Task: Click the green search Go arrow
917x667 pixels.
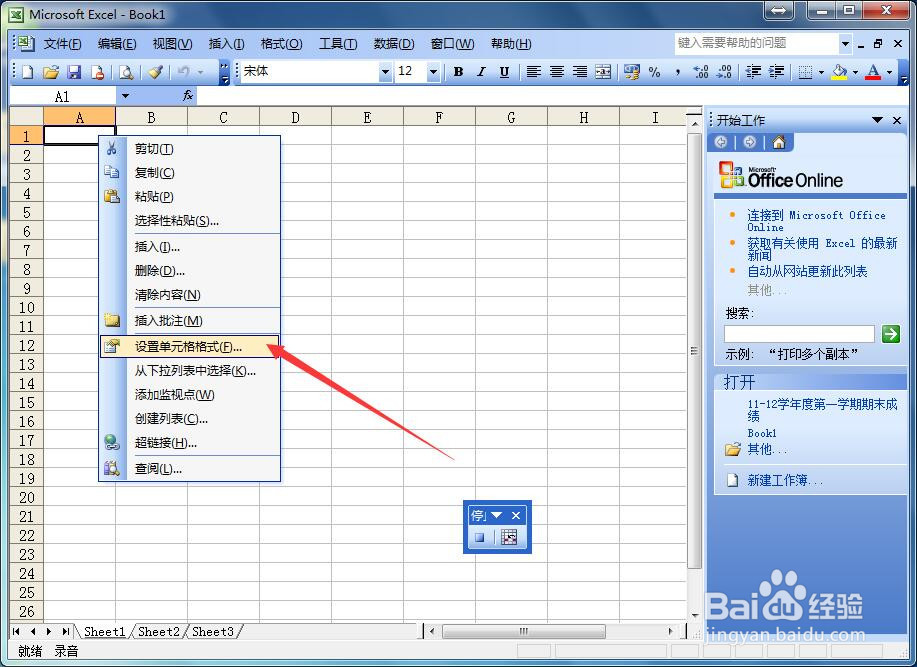Action: pyautogui.click(x=891, y=334)
